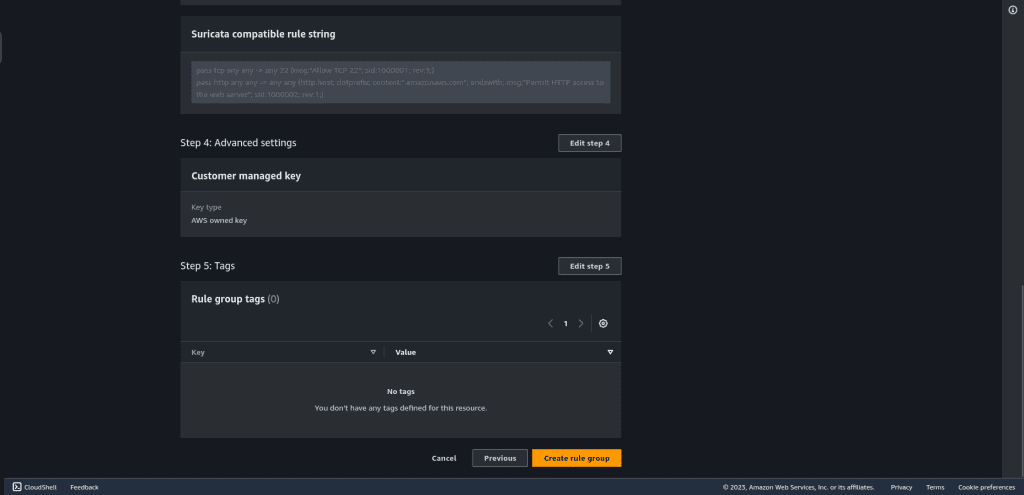Click the Suricata rule string text box

[x=401, y=82]
